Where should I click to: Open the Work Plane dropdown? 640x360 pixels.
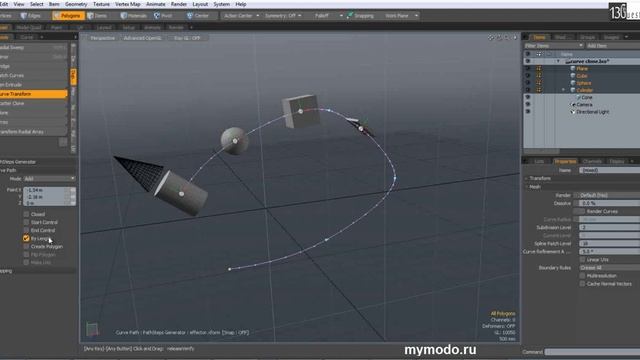coord(401,16)
